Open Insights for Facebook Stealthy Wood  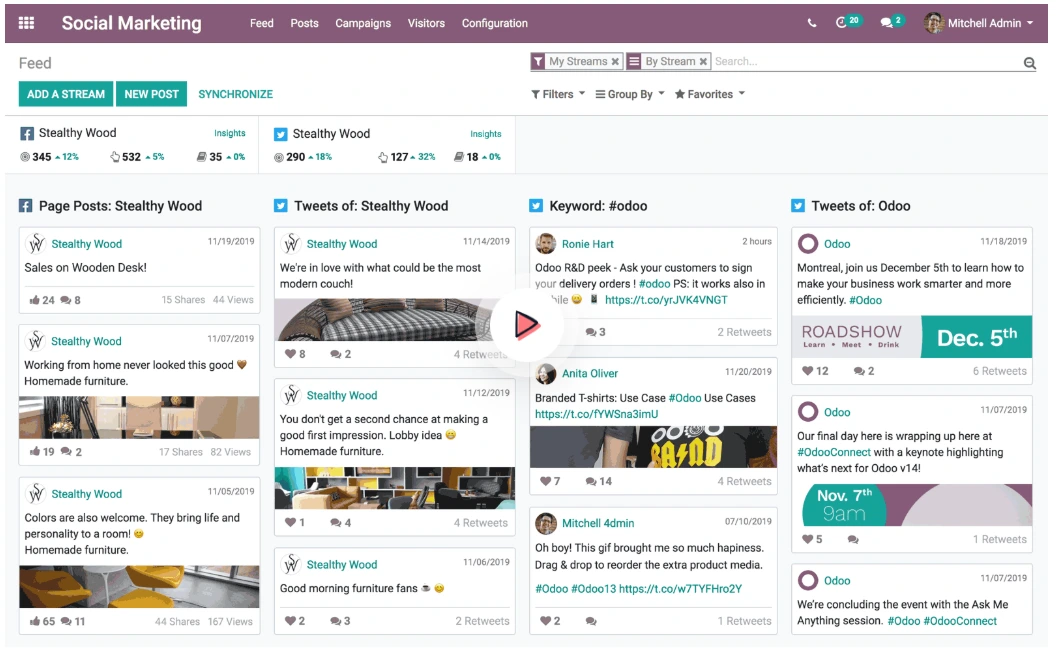point(229,133)
